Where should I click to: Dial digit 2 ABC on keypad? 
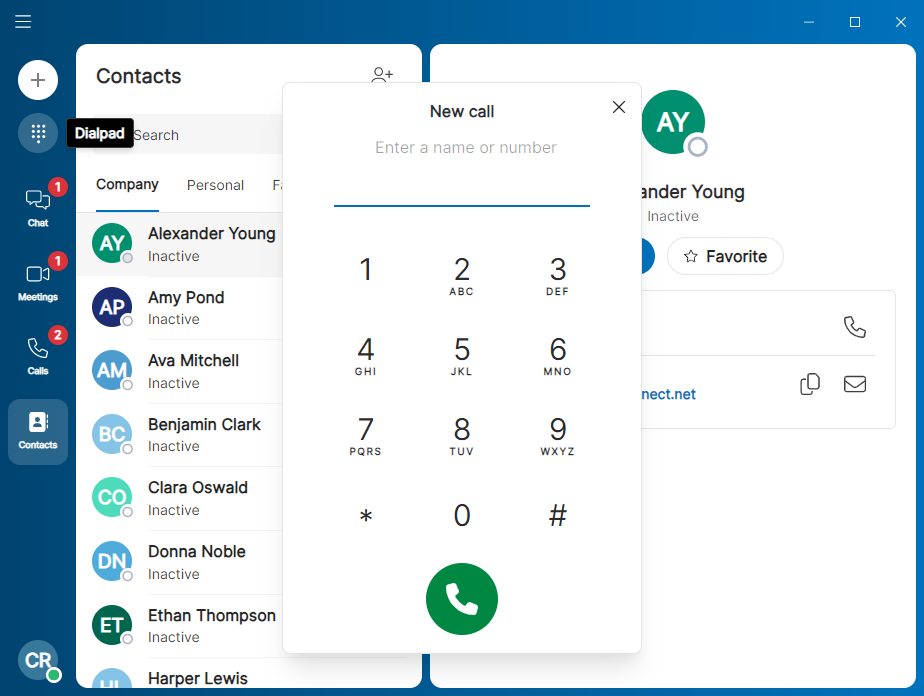tap(462, 276)
